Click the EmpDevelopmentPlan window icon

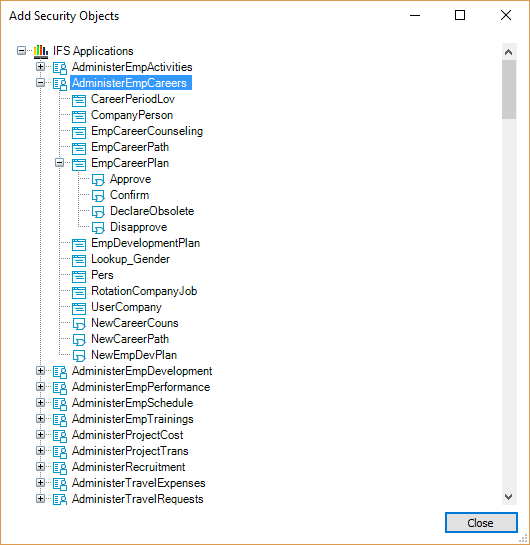pyautogui.click(x=79, y=244)
